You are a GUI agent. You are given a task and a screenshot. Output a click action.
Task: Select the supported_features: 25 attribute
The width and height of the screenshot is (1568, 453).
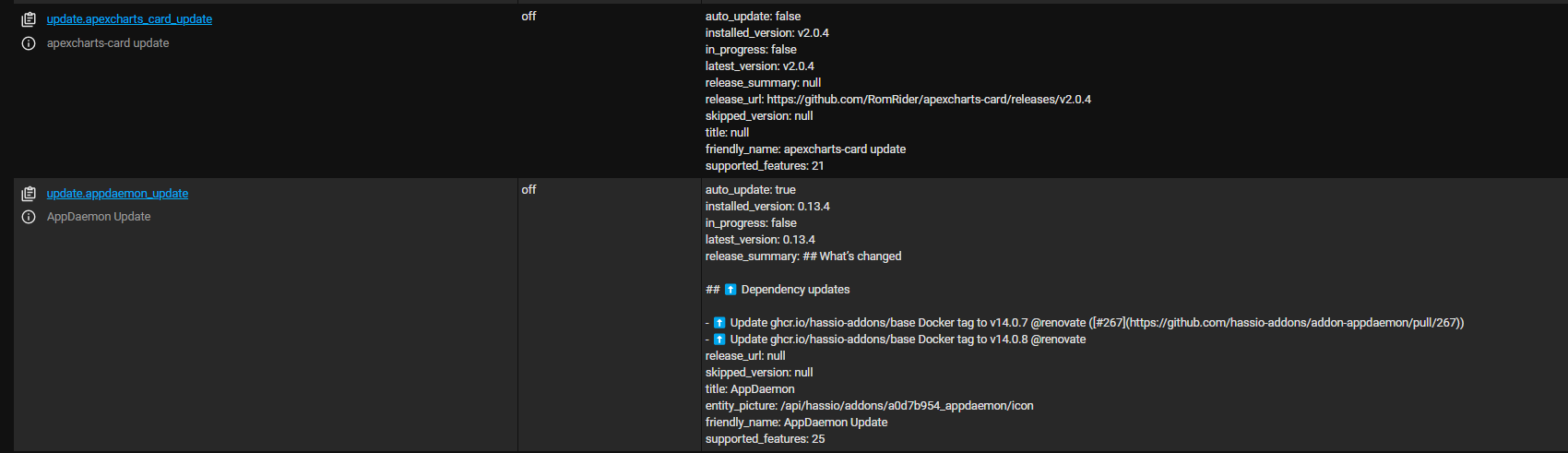pos(766,439)
